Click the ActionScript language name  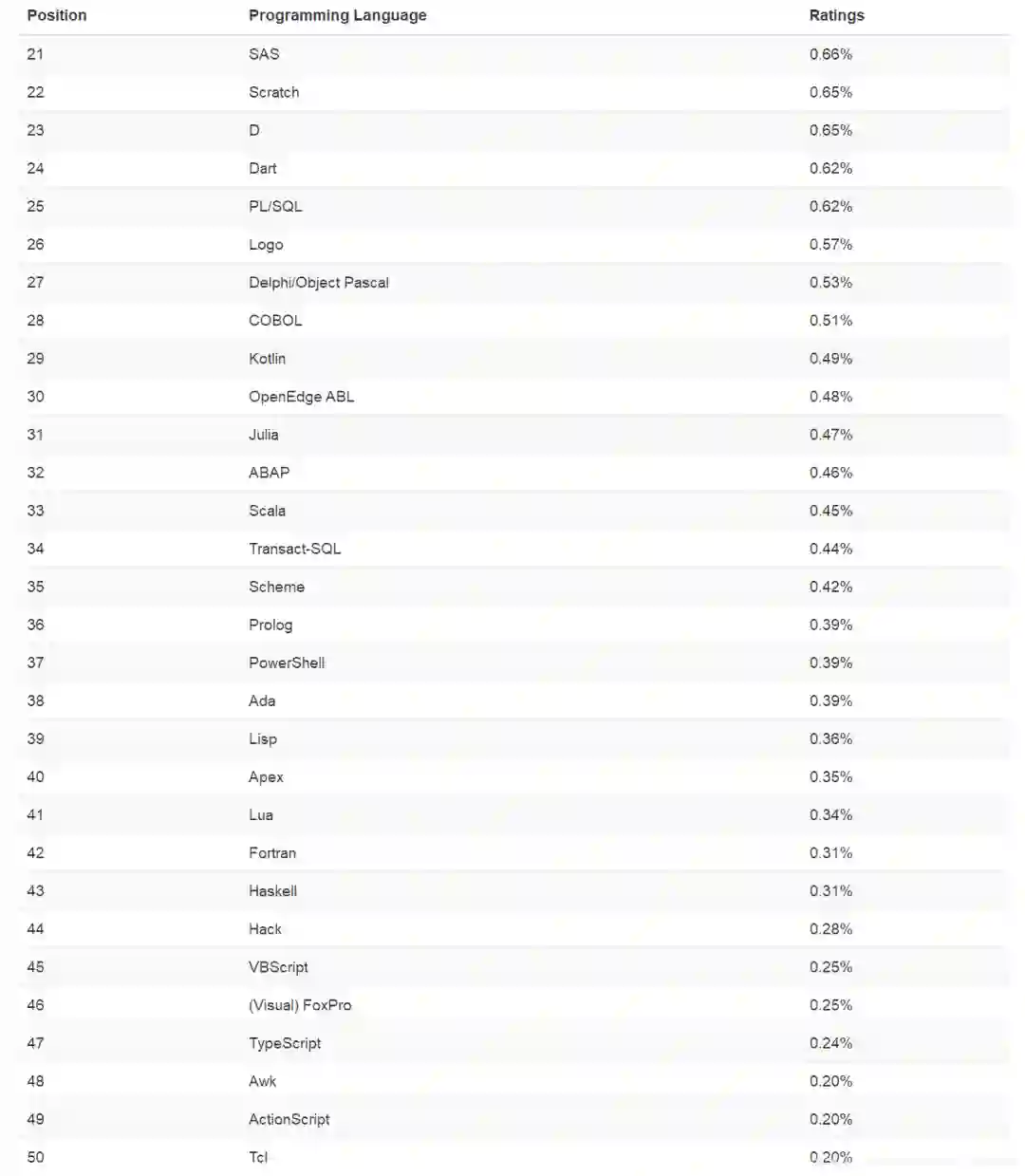(x=289, y=1119)
